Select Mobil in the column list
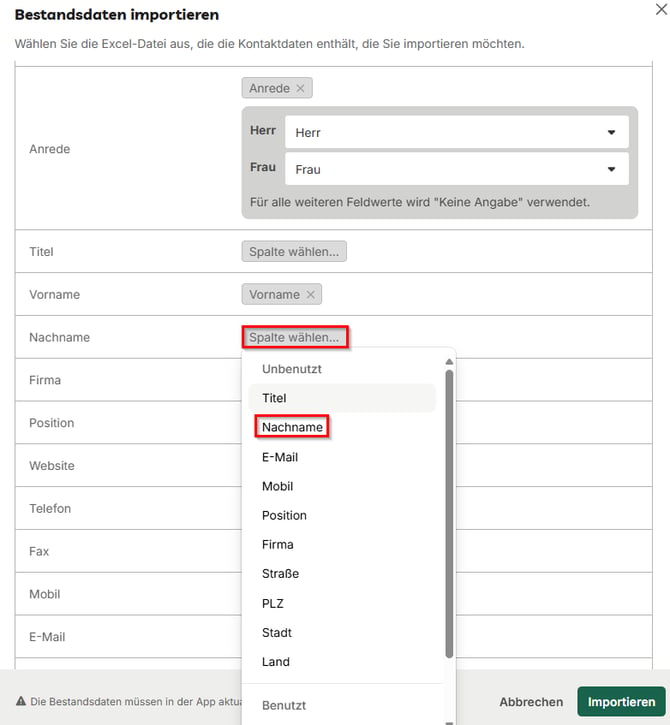This screenshot has height=725, width=670. pos(342,486)
